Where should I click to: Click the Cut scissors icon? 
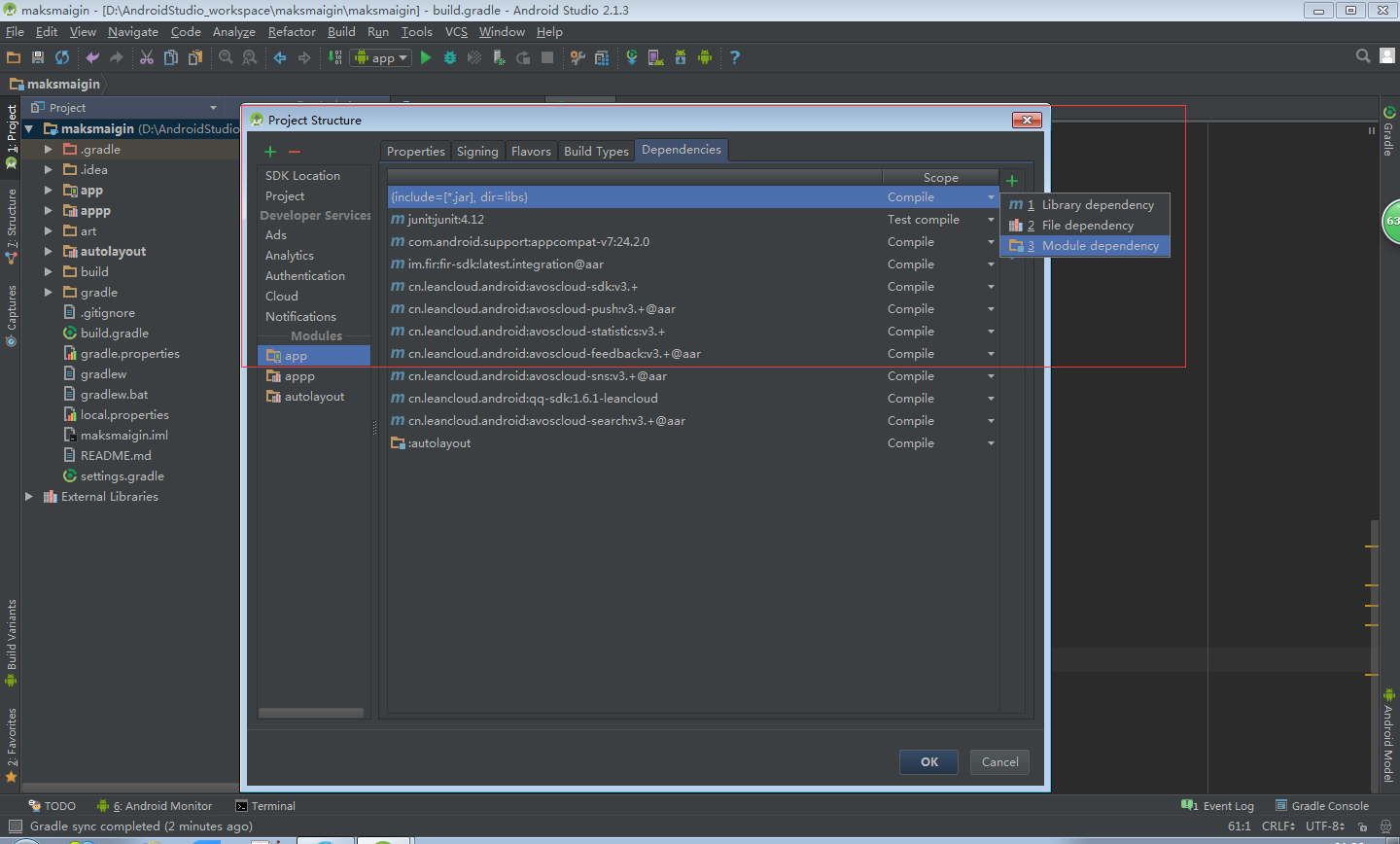147,57
